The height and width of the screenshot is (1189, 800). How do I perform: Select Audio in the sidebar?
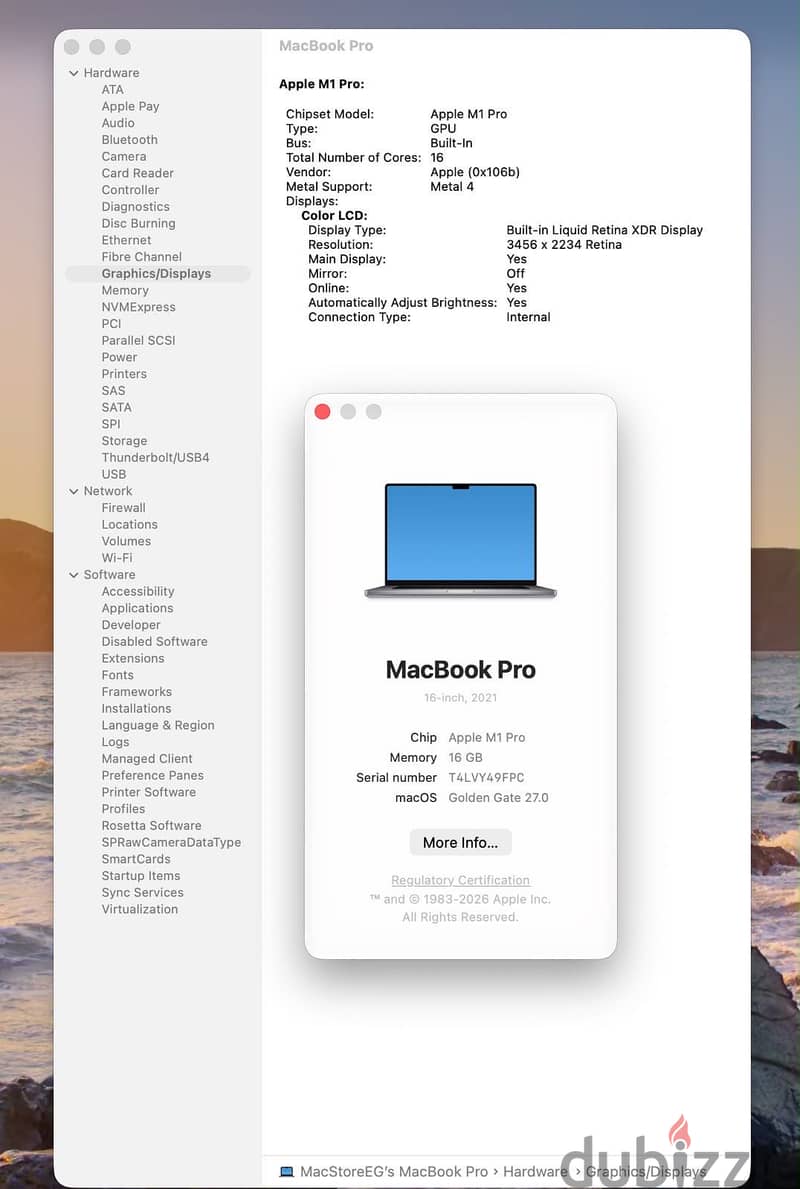pos(118,123)
